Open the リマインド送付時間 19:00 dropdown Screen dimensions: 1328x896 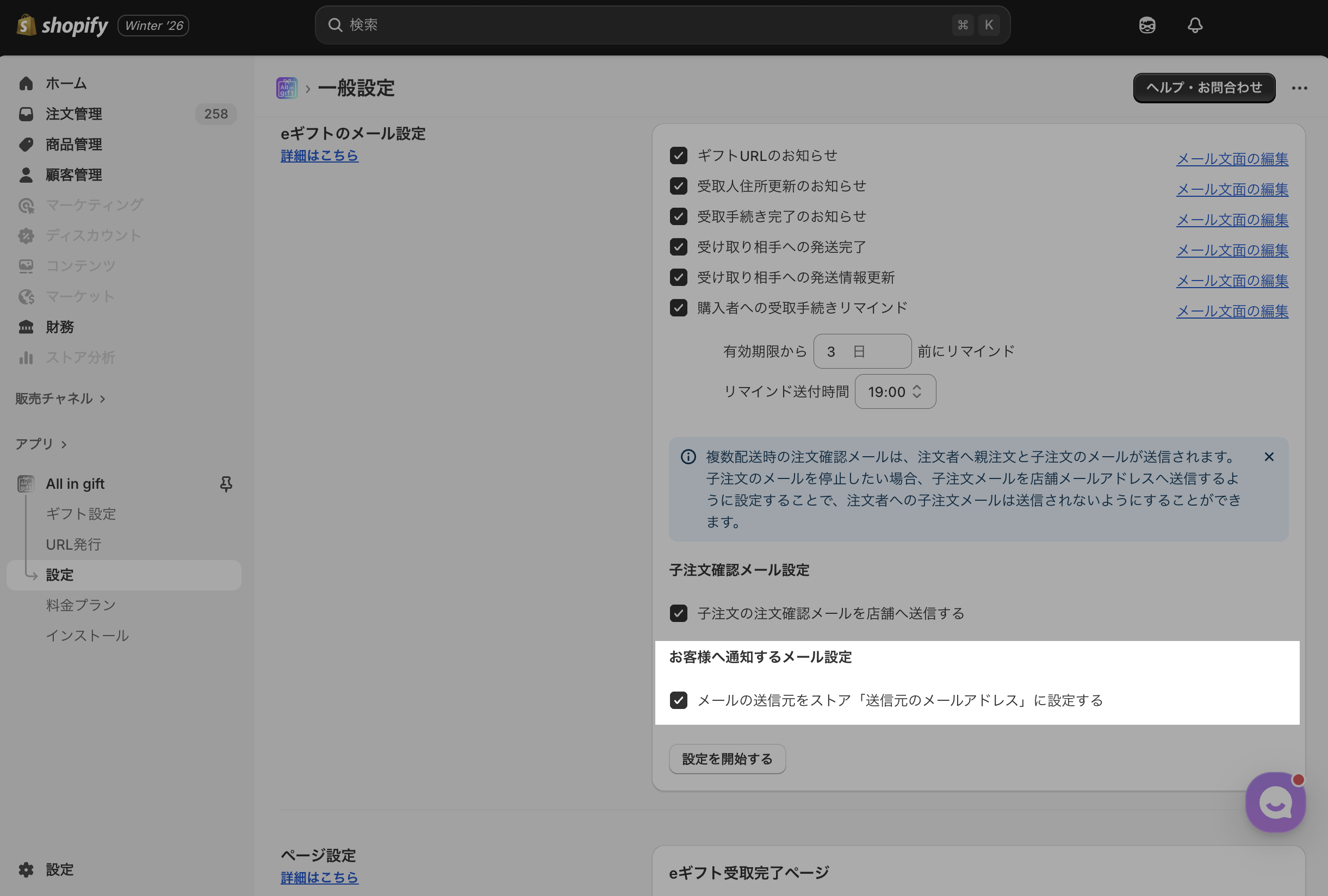pos(894,391)
